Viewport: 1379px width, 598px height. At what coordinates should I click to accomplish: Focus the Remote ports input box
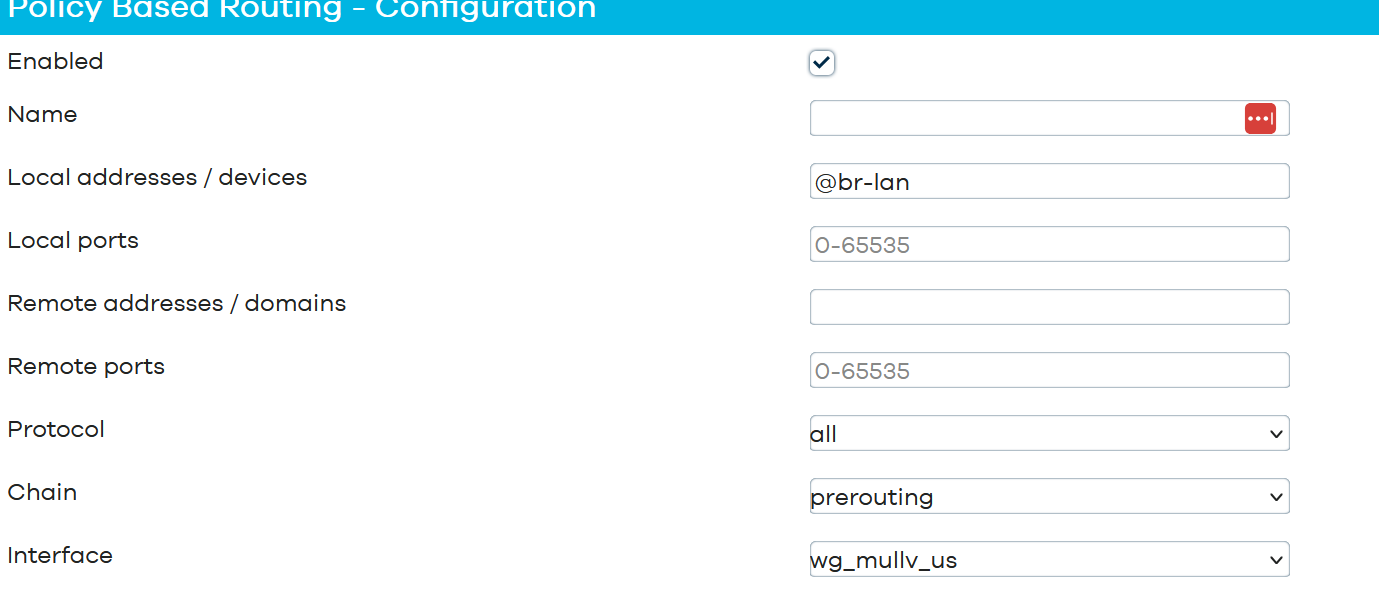(x=1049, y=371)
